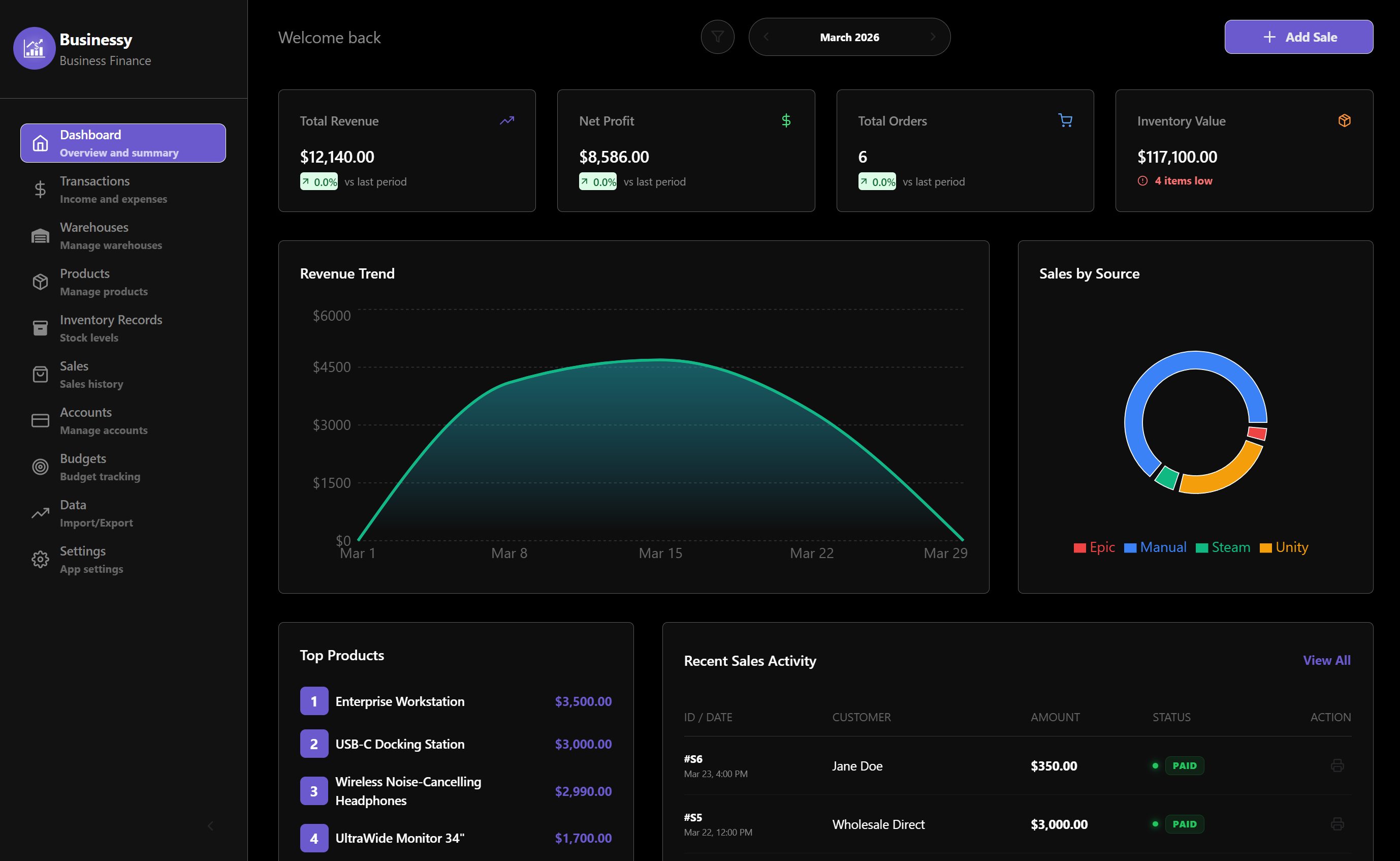Open Inventory Records in sidebar
This screenshot has width=1400, height=861.
(111, 328)
